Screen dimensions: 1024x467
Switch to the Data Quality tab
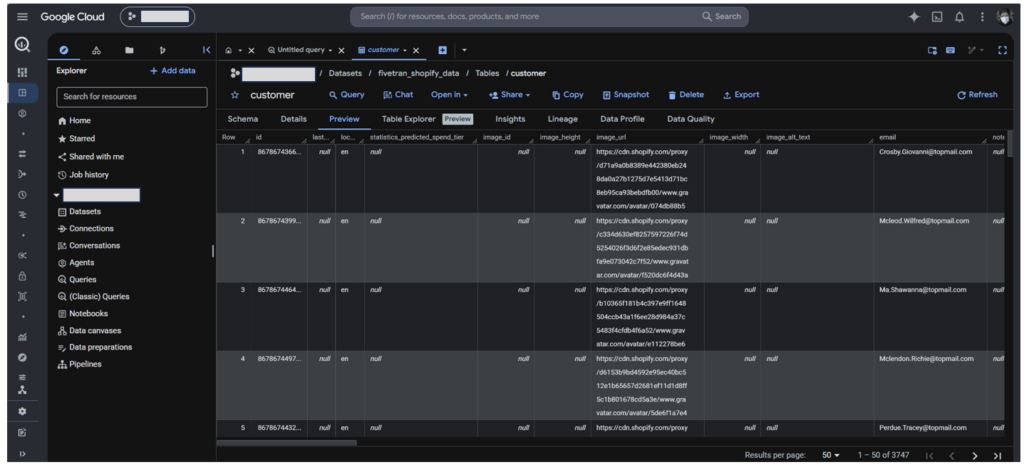[x=690, y=119]
